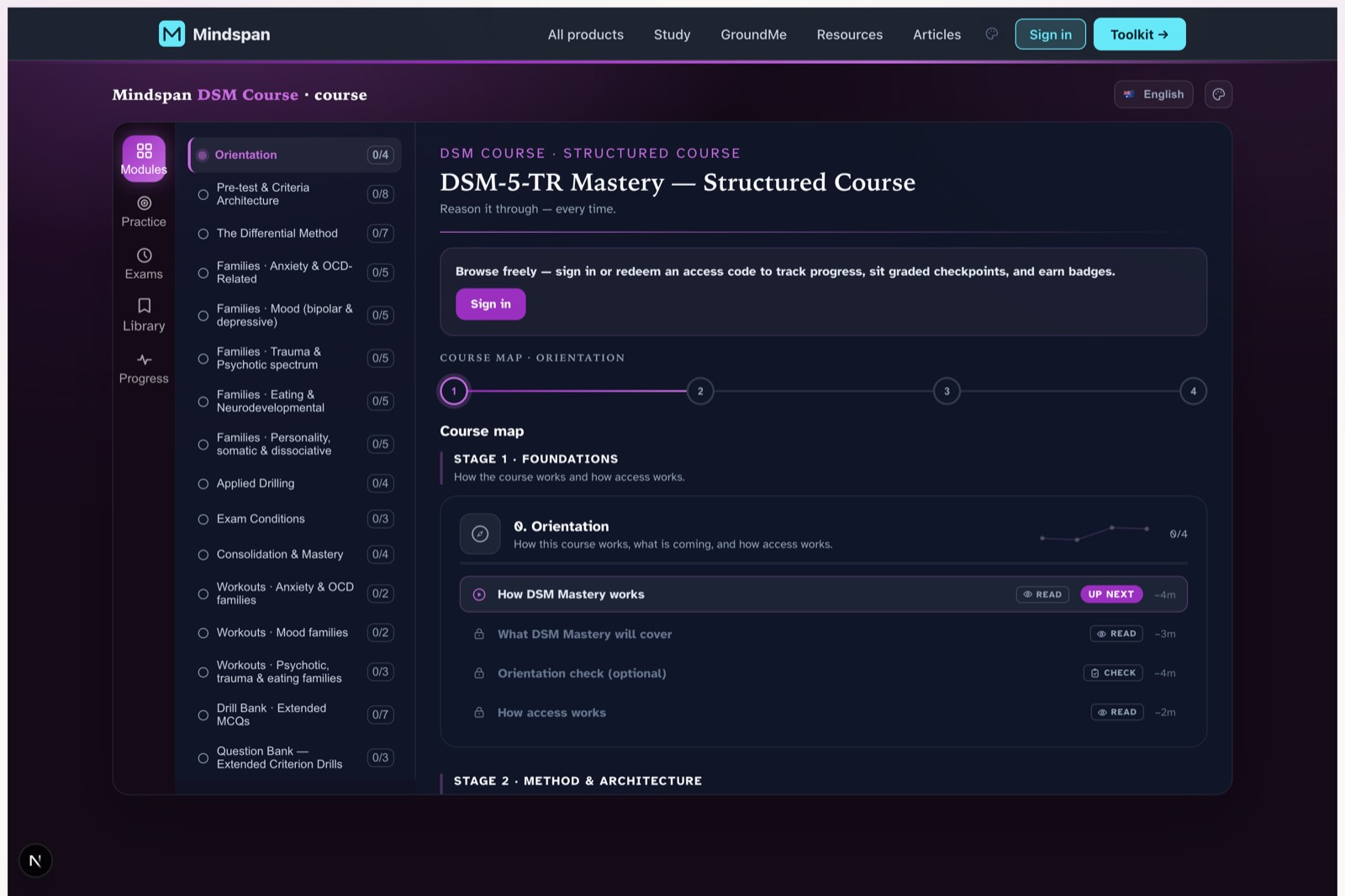Select Families · Trauma & Psychotic spectrum module
This screenshot has height=896, width=1345.
295,358
